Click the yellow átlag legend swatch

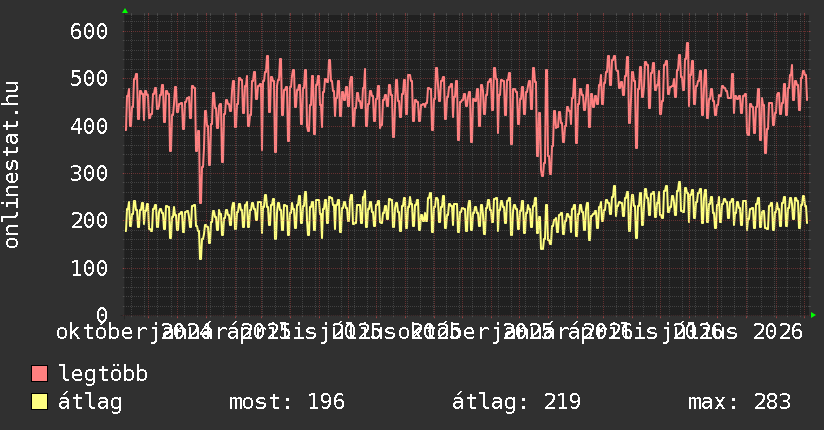(39, 402)
